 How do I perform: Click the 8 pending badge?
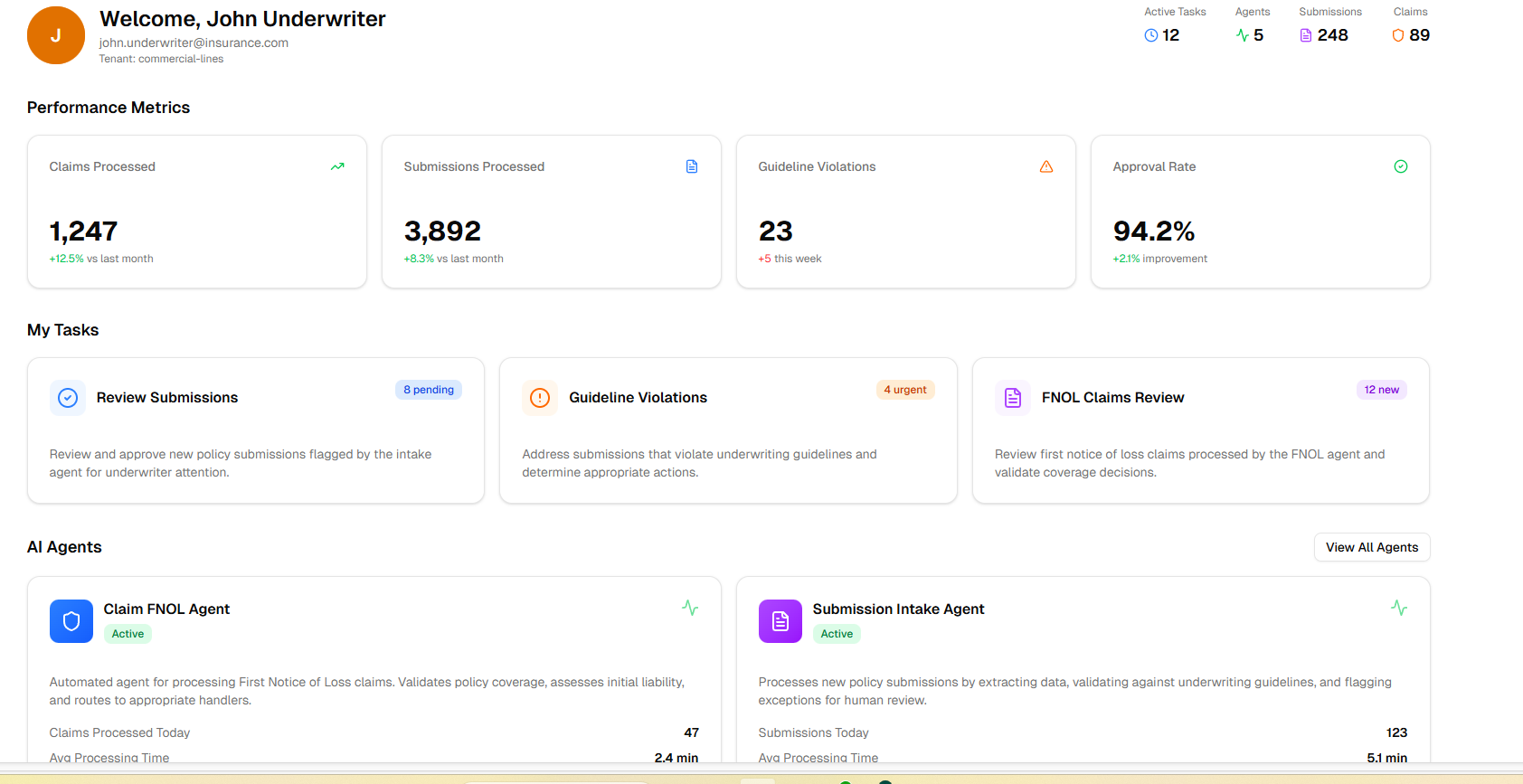[x=429, y=390]
